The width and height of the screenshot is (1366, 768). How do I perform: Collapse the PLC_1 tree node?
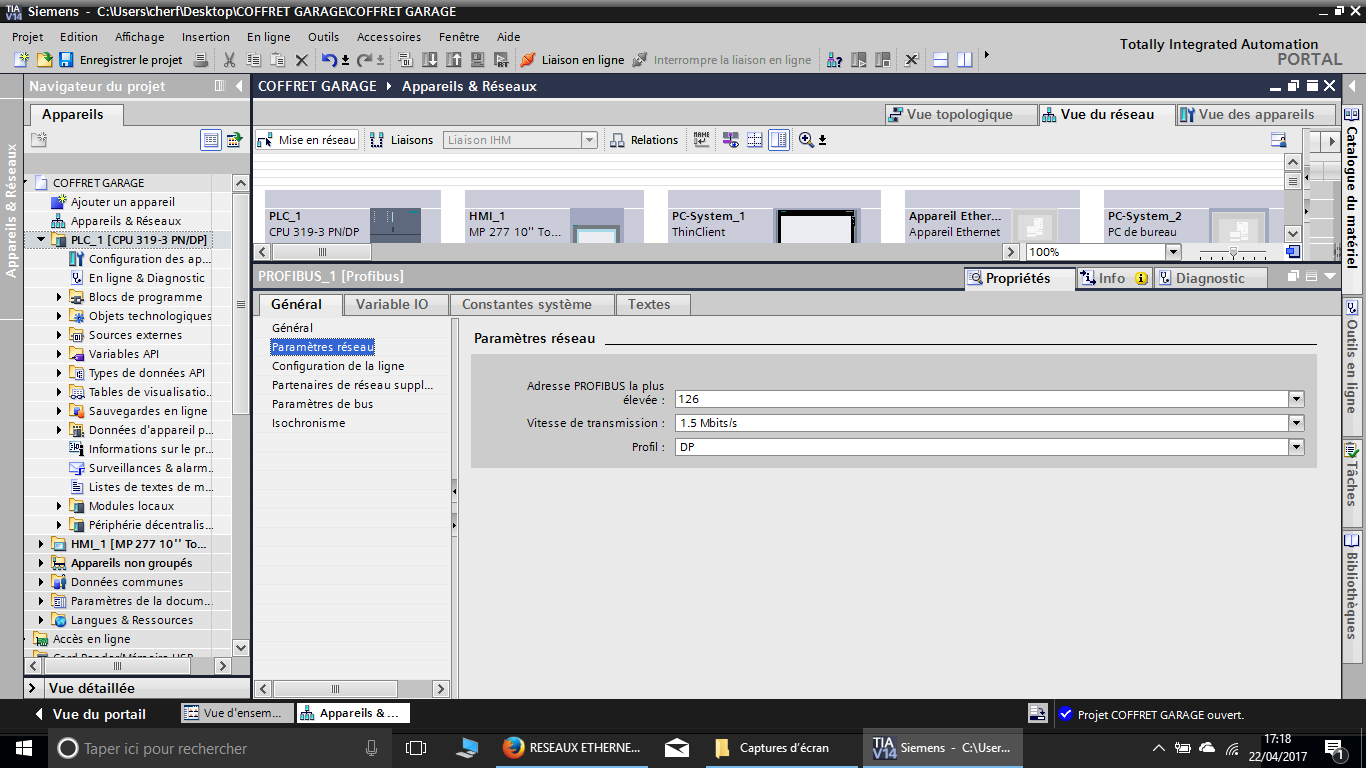point(41,240)
